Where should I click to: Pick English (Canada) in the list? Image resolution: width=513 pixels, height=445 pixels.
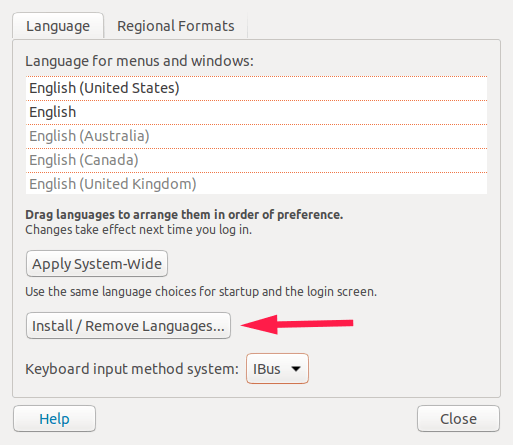coord(256,160)
